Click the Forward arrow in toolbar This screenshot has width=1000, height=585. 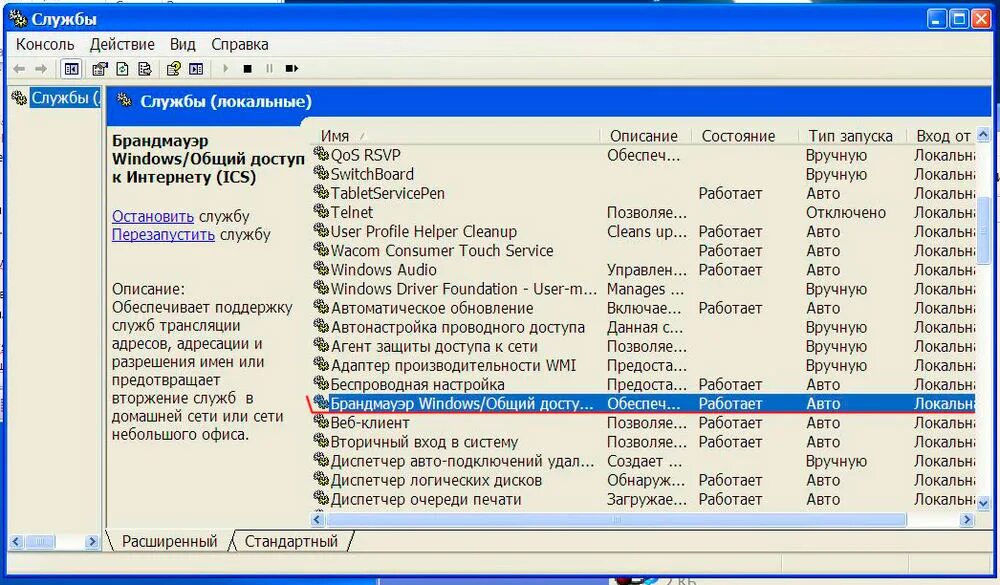pyautogui.click(x=41, y=69)
